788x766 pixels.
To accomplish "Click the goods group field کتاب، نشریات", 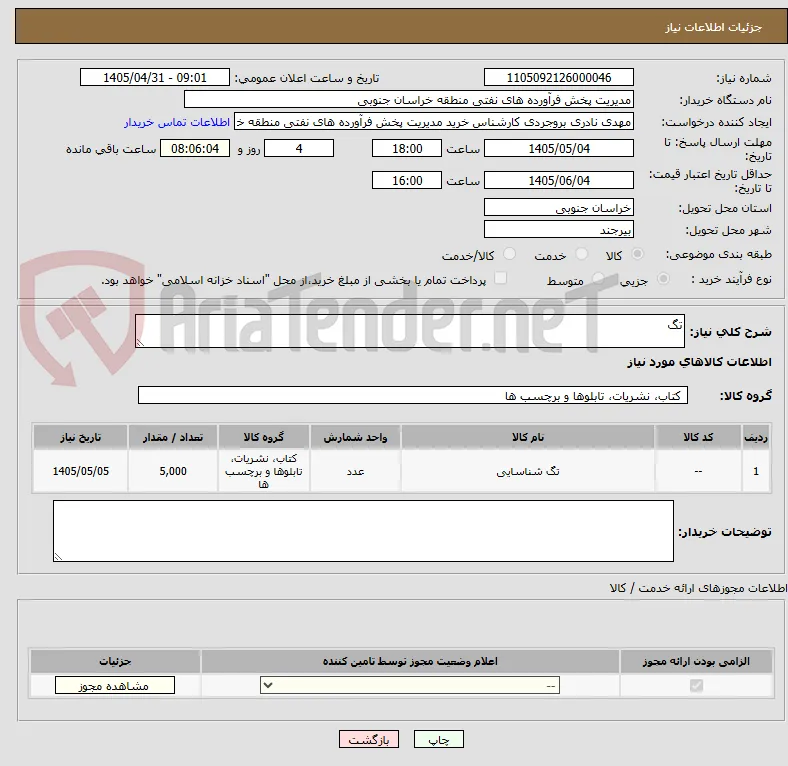I will point(413,395).
